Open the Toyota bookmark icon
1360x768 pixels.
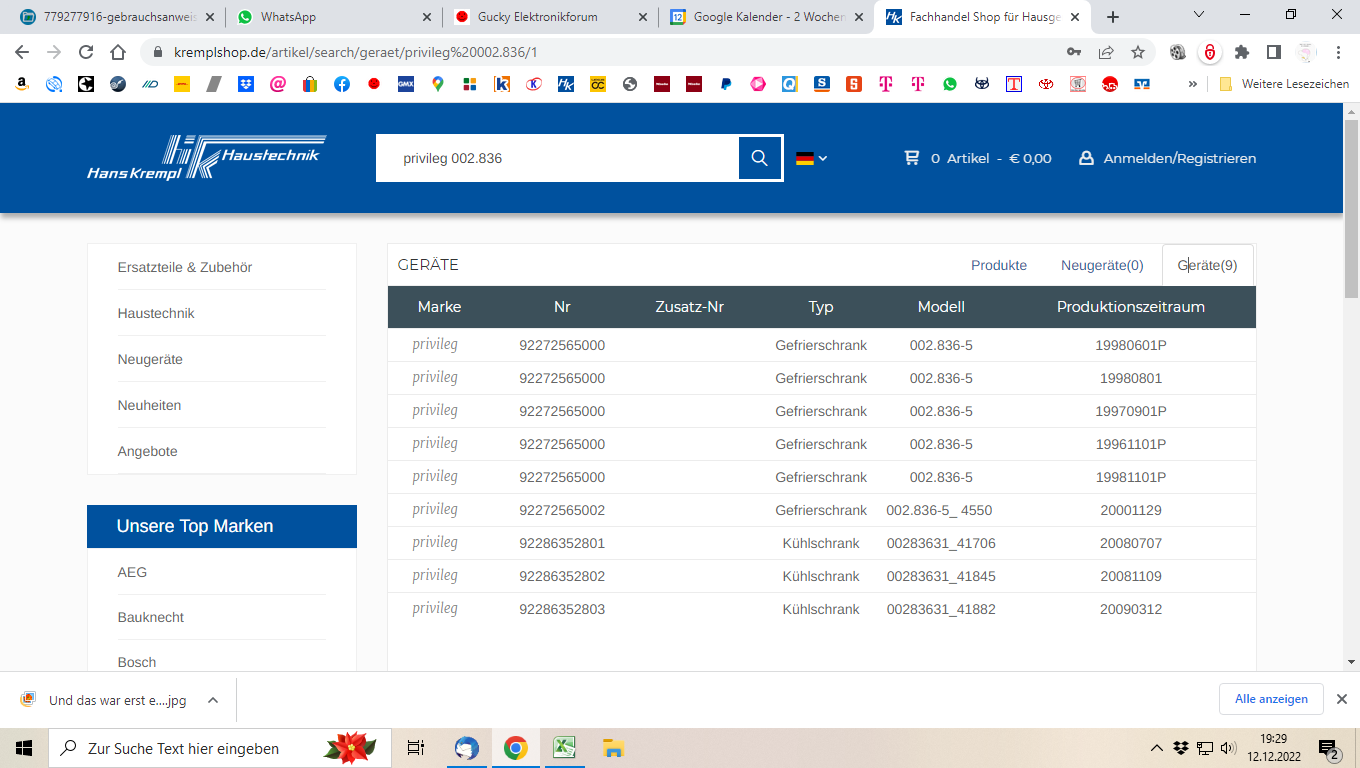(x=1046, y=85)
